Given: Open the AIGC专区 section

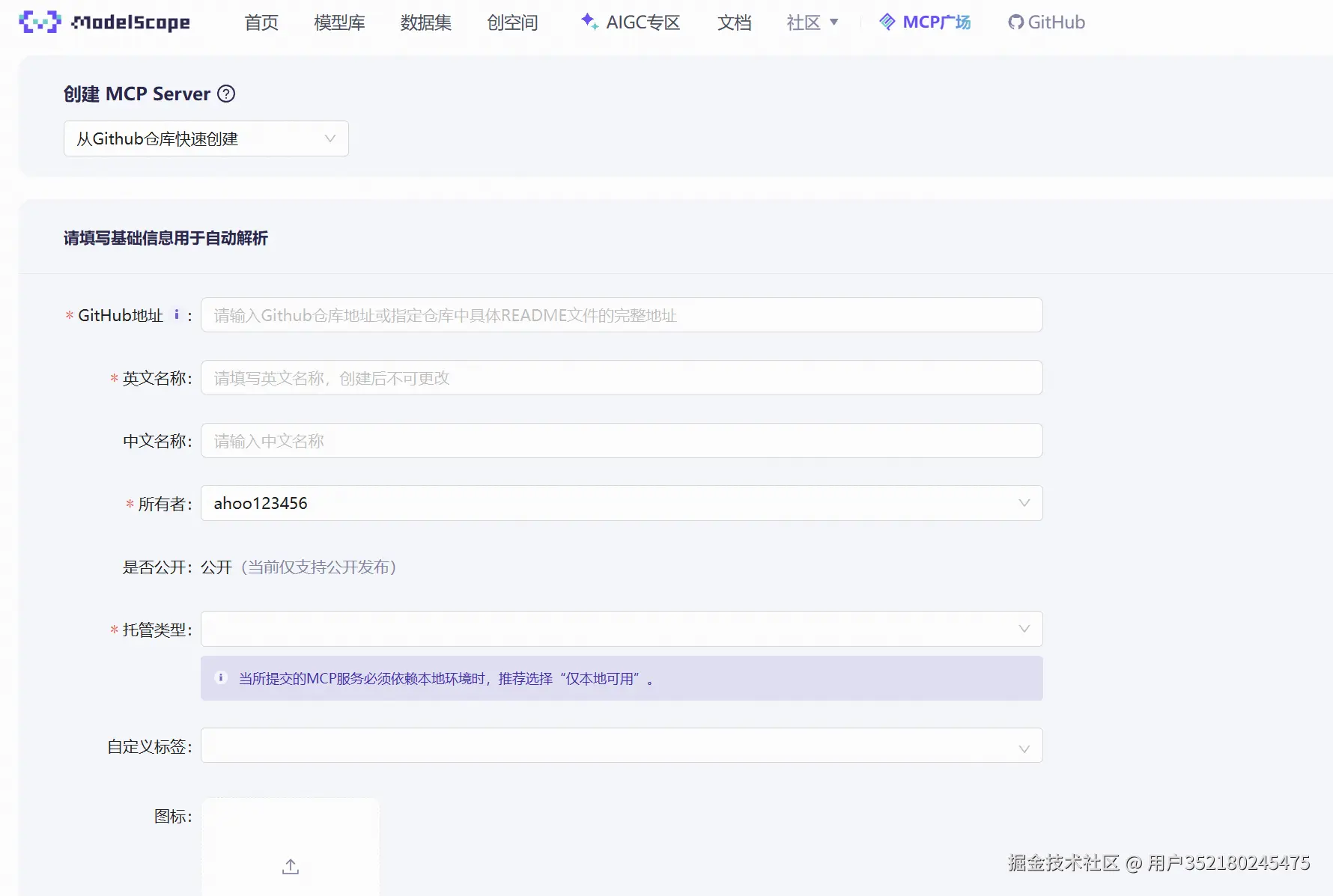Looking at the screenshot, I should 631,22.
